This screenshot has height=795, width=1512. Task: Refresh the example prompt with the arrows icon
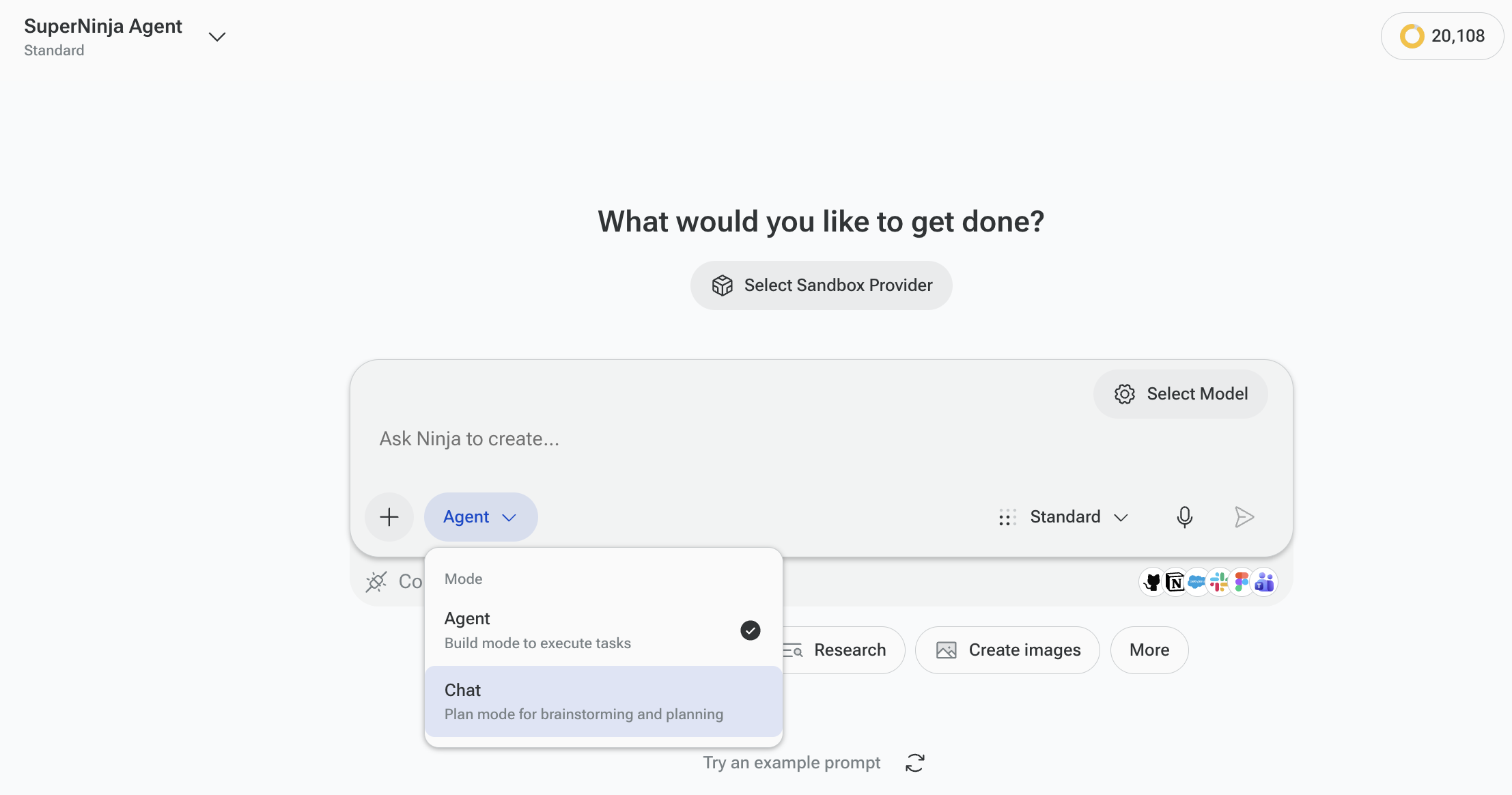915,763
